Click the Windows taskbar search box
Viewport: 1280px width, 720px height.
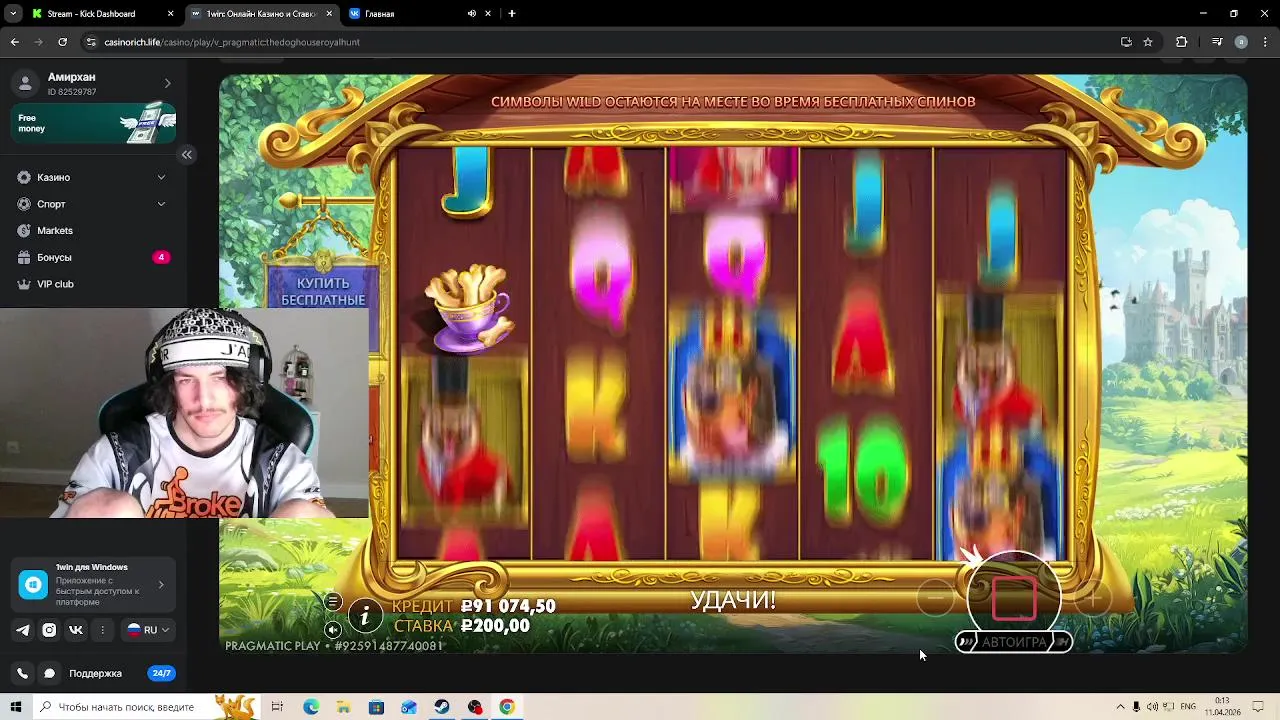[145, 707]
